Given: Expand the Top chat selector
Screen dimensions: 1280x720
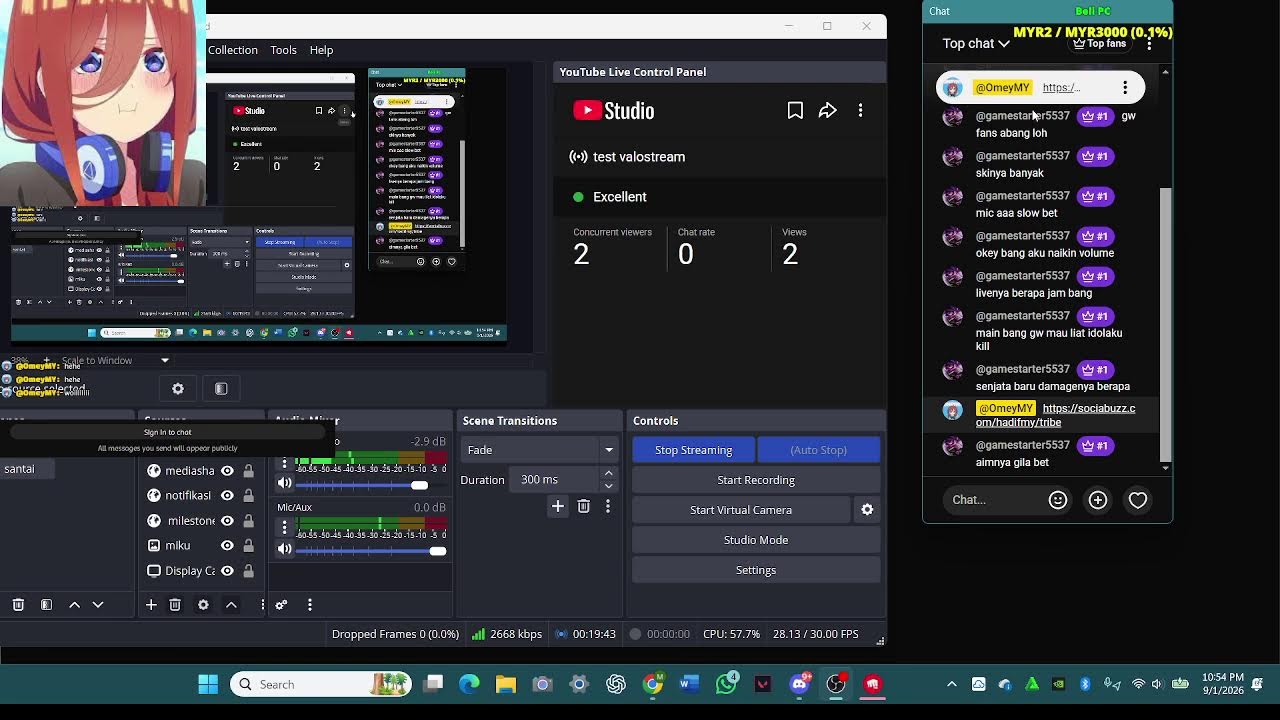Looking at the screenshot, I should (976, 44).
